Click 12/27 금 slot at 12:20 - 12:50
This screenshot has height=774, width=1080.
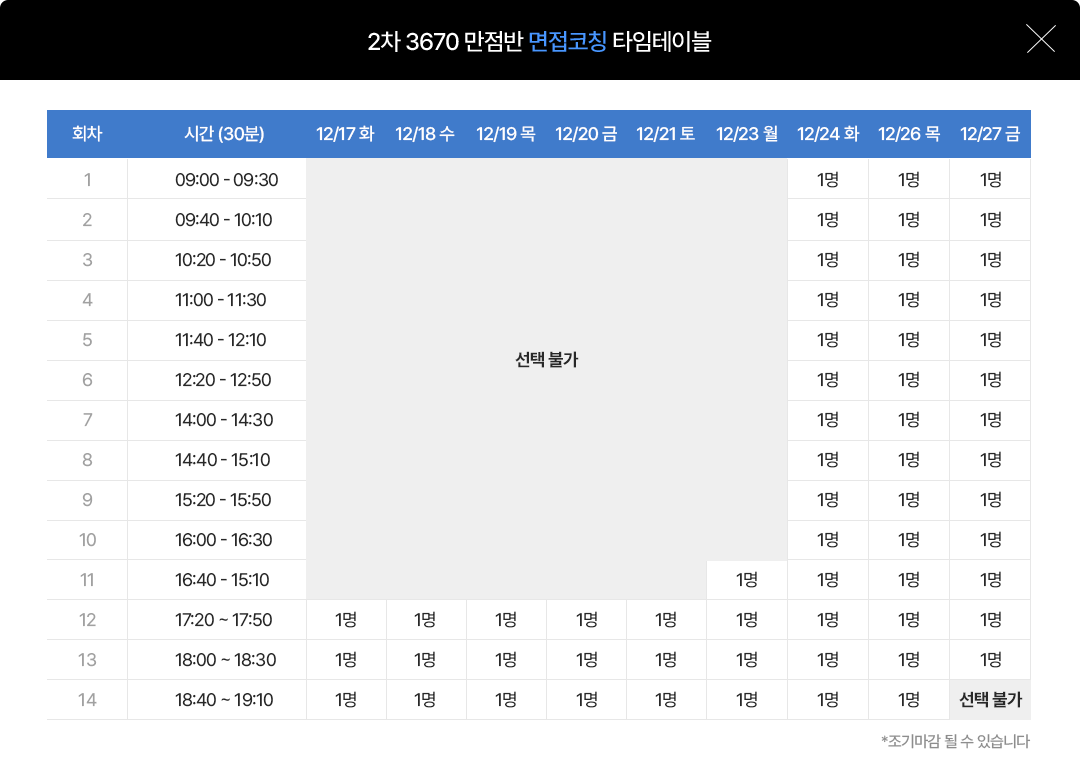pos(990,380)
